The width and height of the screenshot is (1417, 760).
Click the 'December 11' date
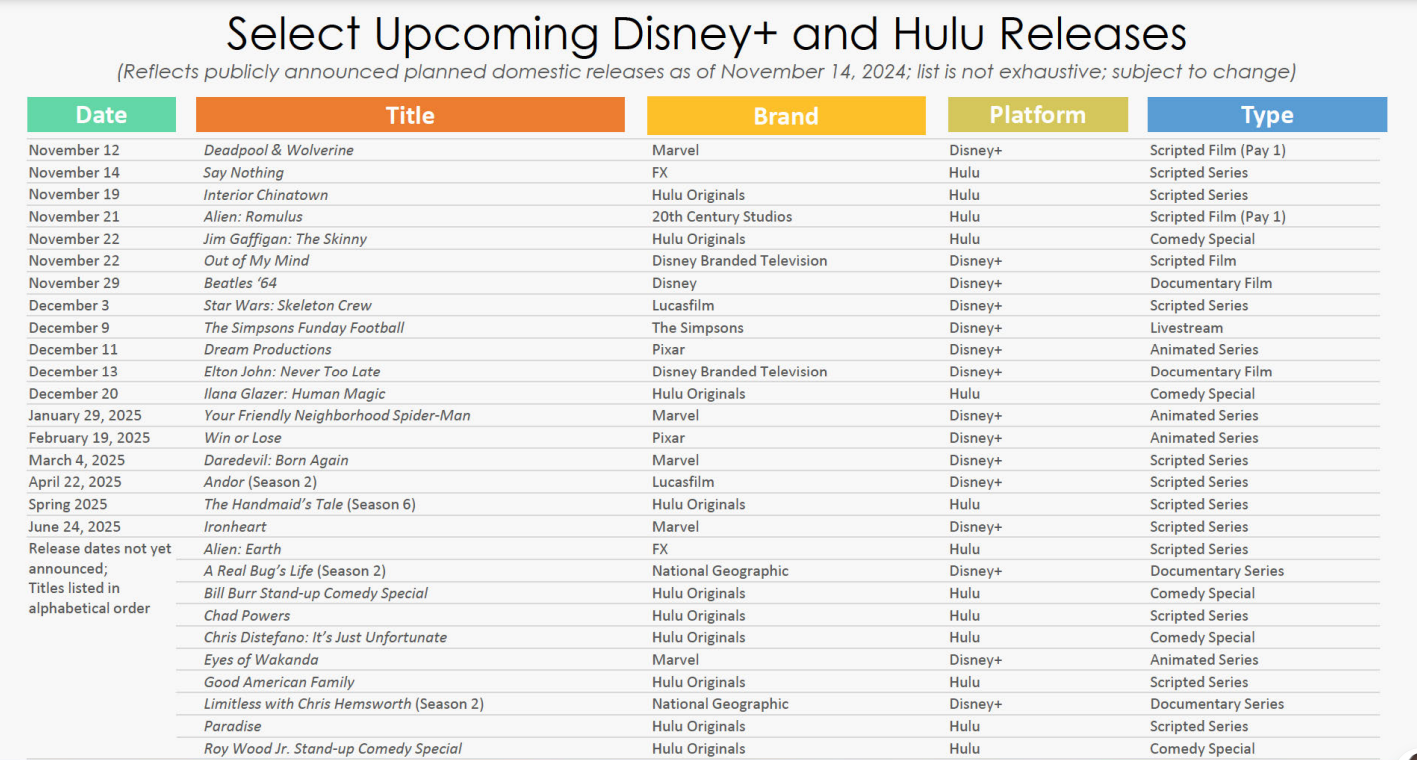(x=73, y=349)
